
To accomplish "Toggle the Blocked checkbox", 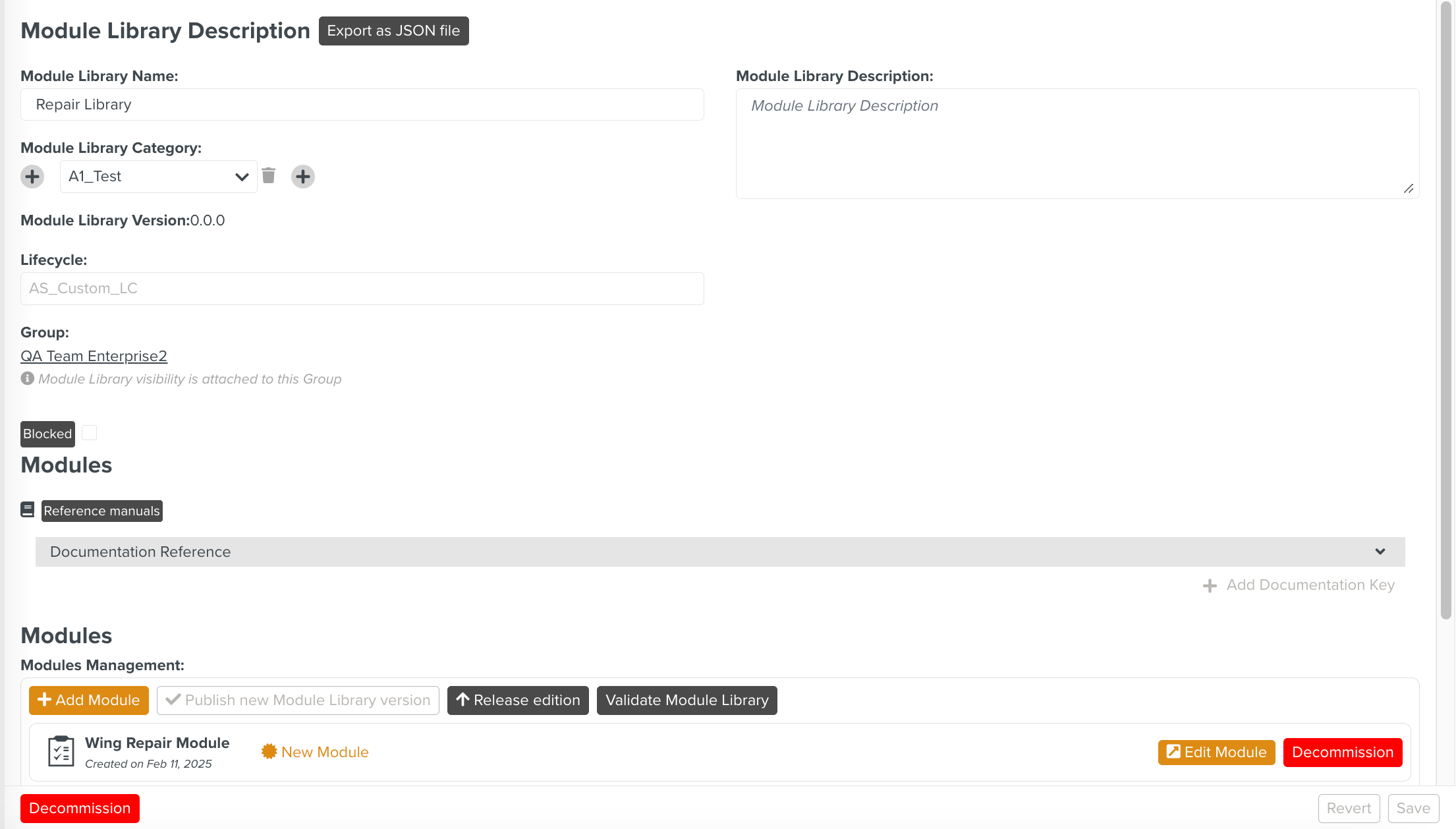I will pyautogui.click(x=90, y=433).
